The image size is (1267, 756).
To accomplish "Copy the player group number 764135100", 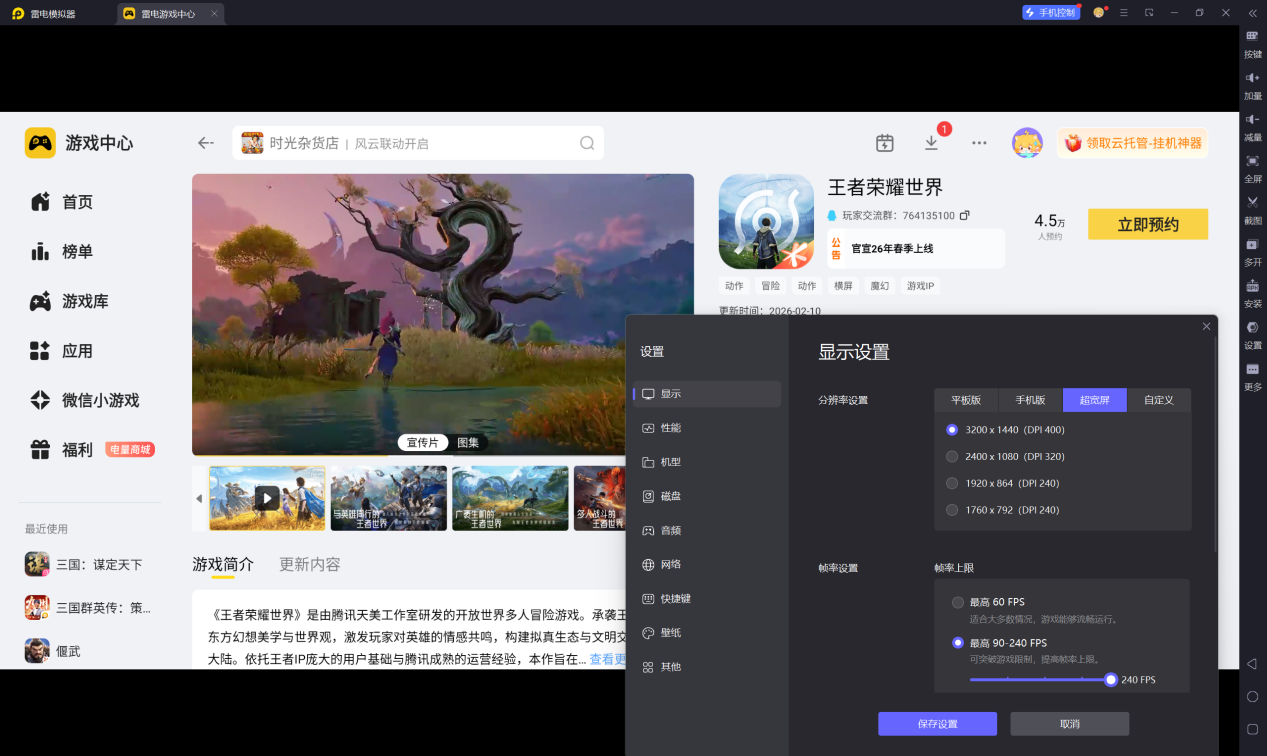I will pos(965,216).
